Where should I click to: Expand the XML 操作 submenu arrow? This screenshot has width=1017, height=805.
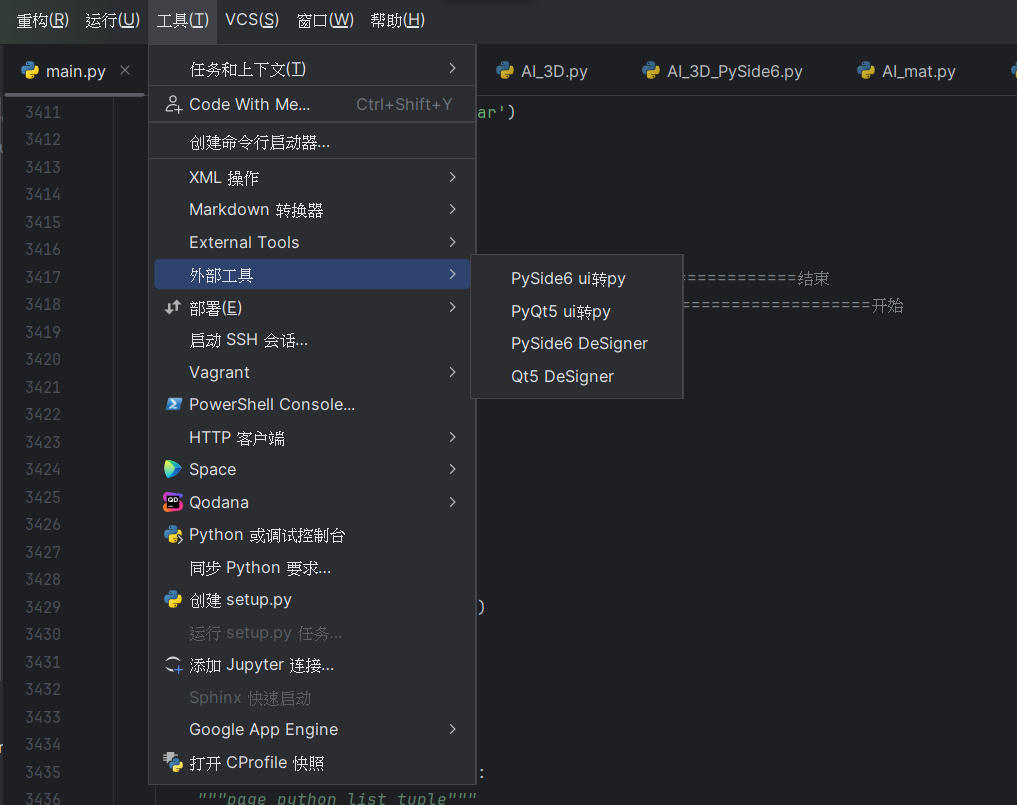[452, 177]
